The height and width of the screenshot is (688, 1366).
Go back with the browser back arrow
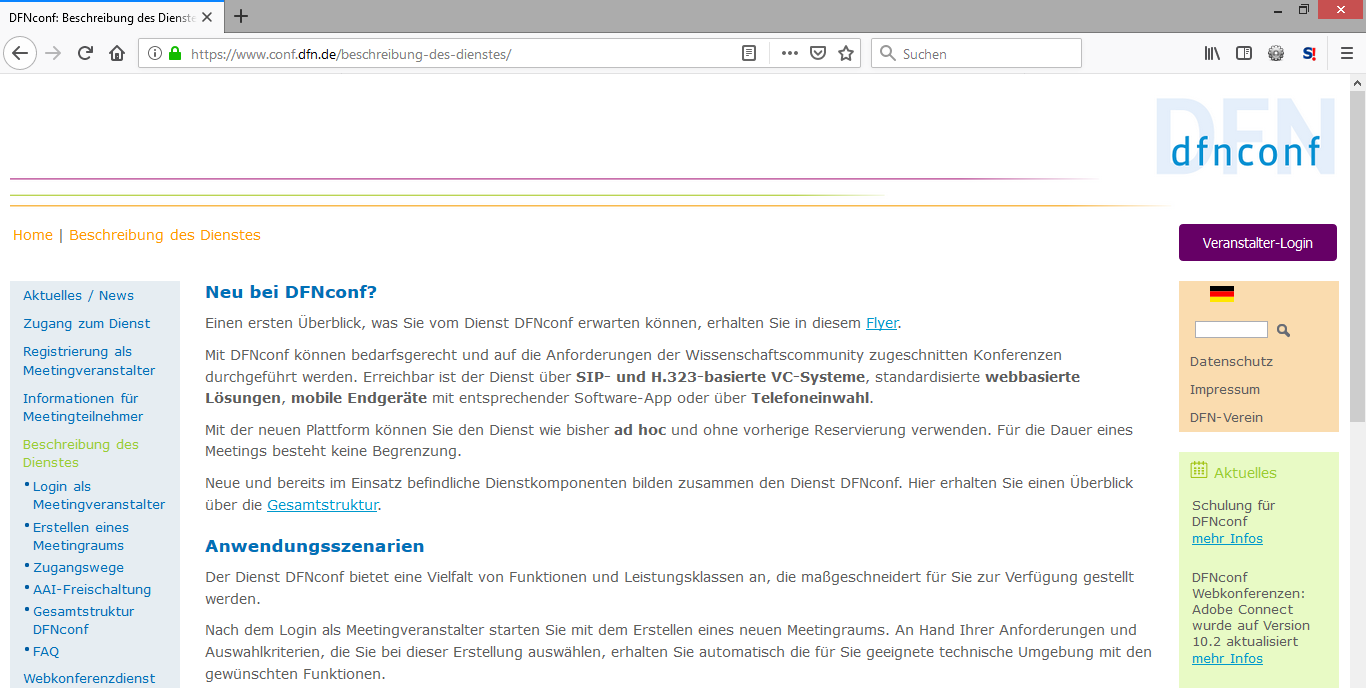(x=20, y=54)
